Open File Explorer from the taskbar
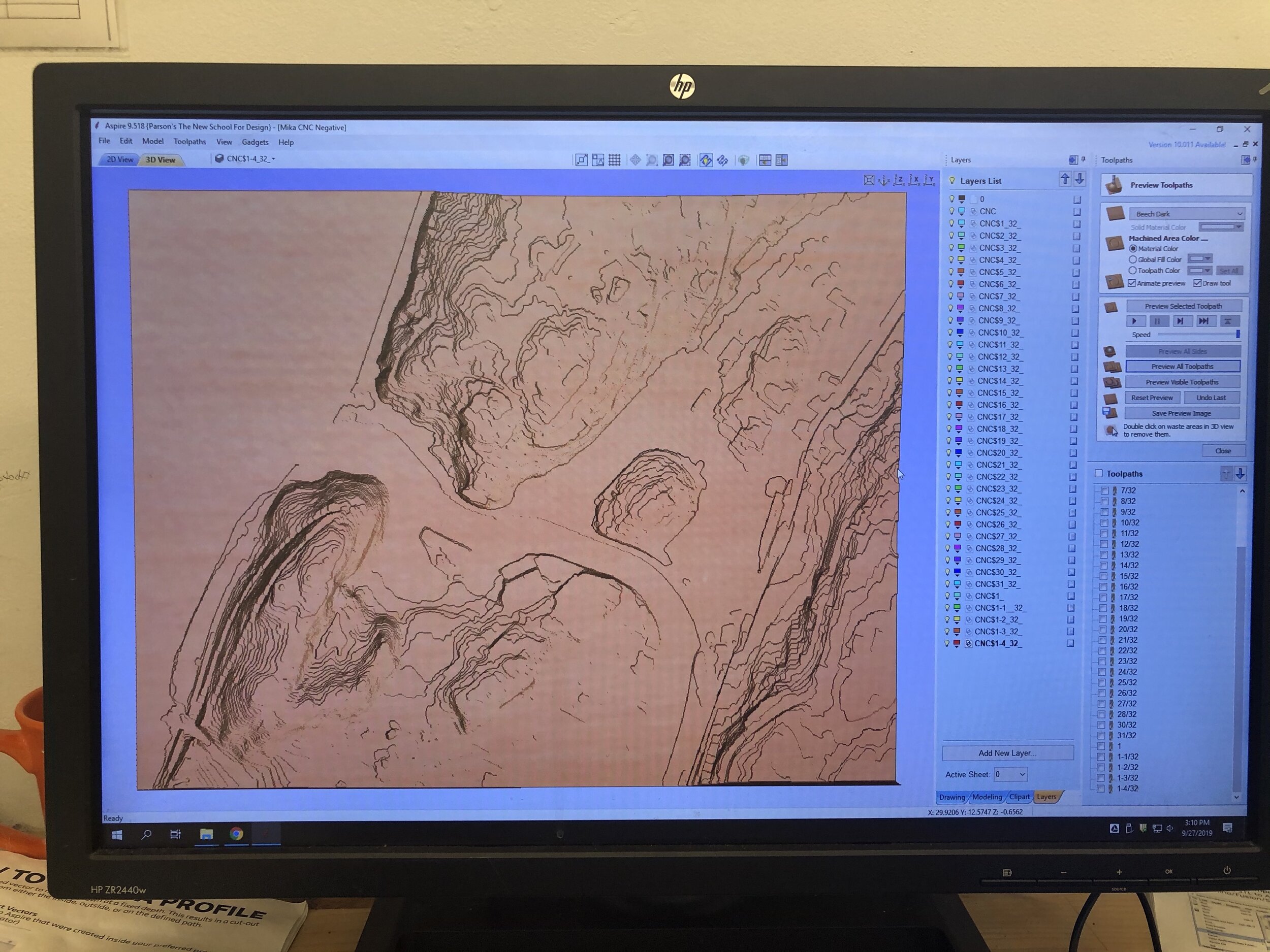This screenshot has height=952, width=1270. (x=206, y=834)
